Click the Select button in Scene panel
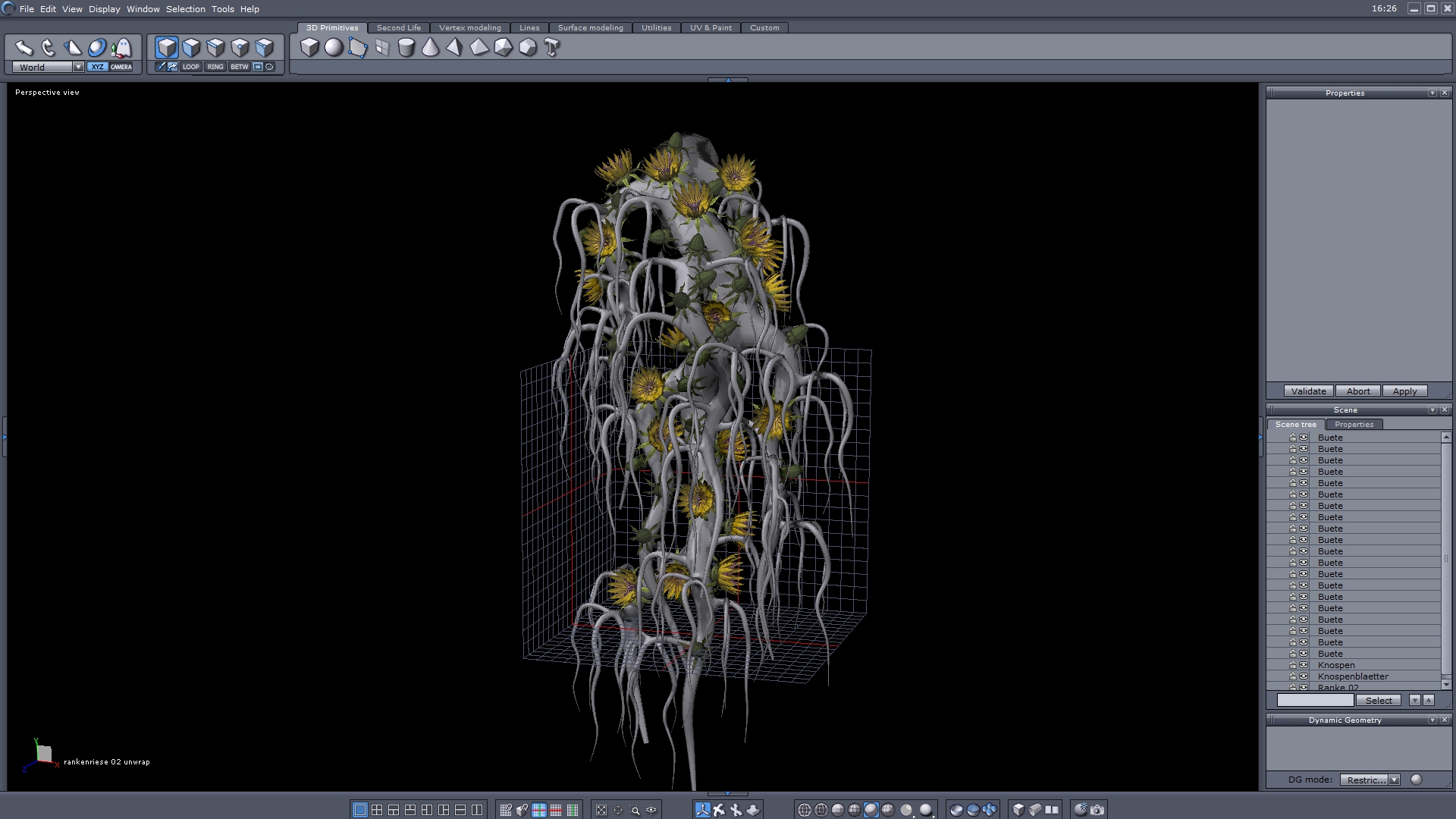This screenshot has height=819, width=1456. [x=1379, y=700]
